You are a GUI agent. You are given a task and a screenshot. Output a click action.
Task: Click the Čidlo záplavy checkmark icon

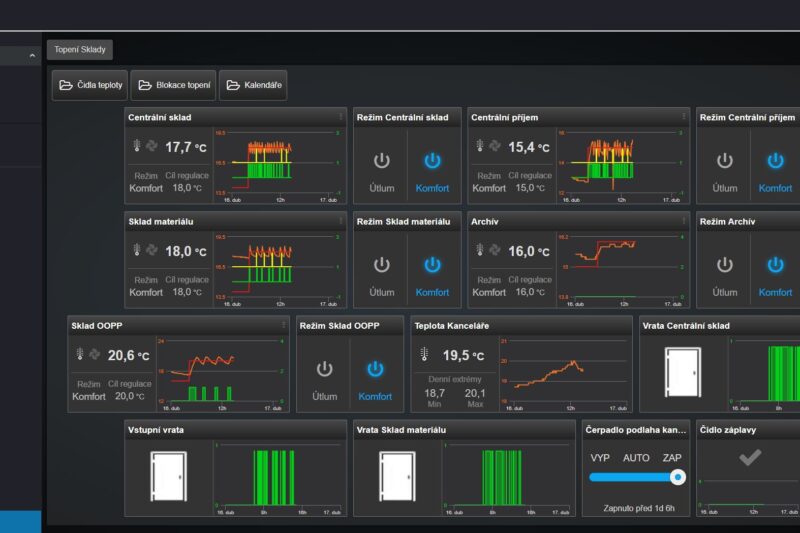tap(749, 457)
